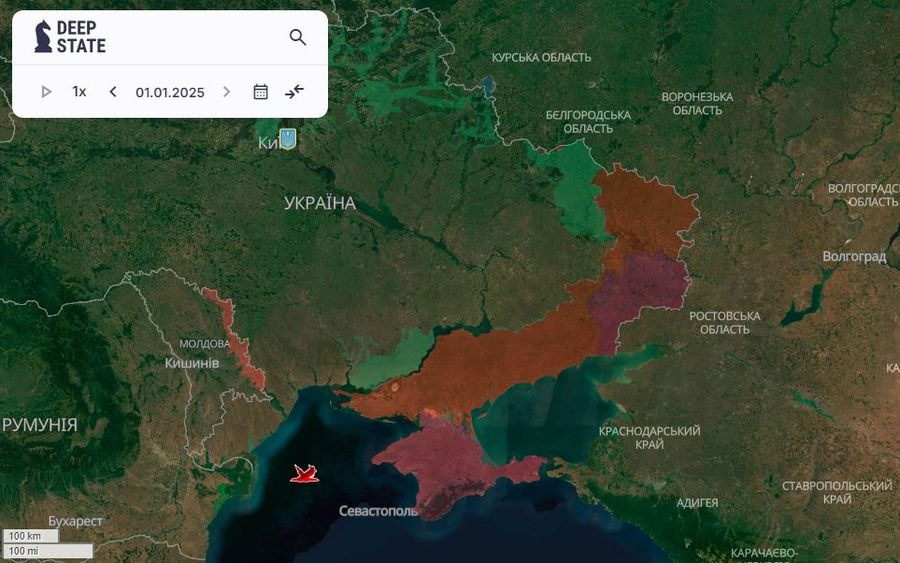
Task: Click the Кишинів city label
Action: click(x=192, y=363)
